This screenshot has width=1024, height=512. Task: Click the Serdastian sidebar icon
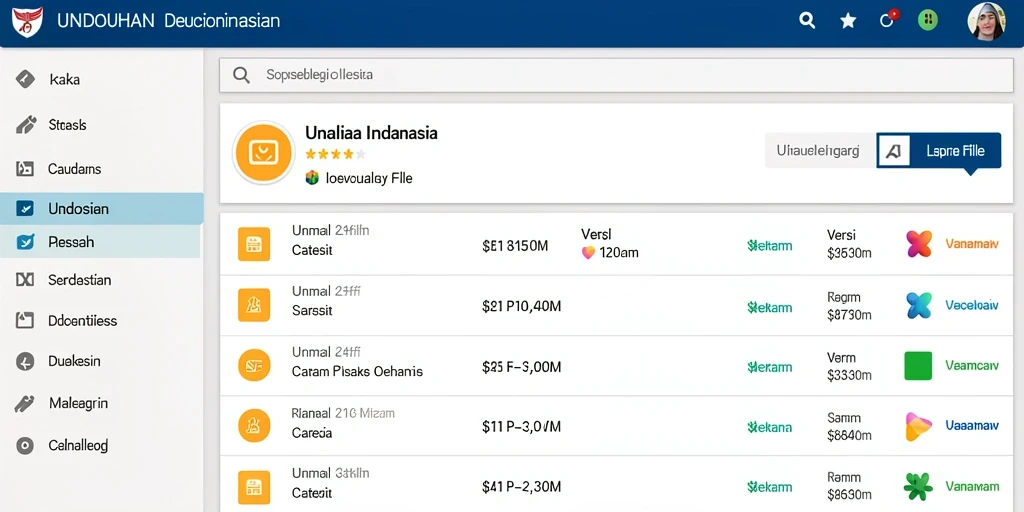[24, 280]
